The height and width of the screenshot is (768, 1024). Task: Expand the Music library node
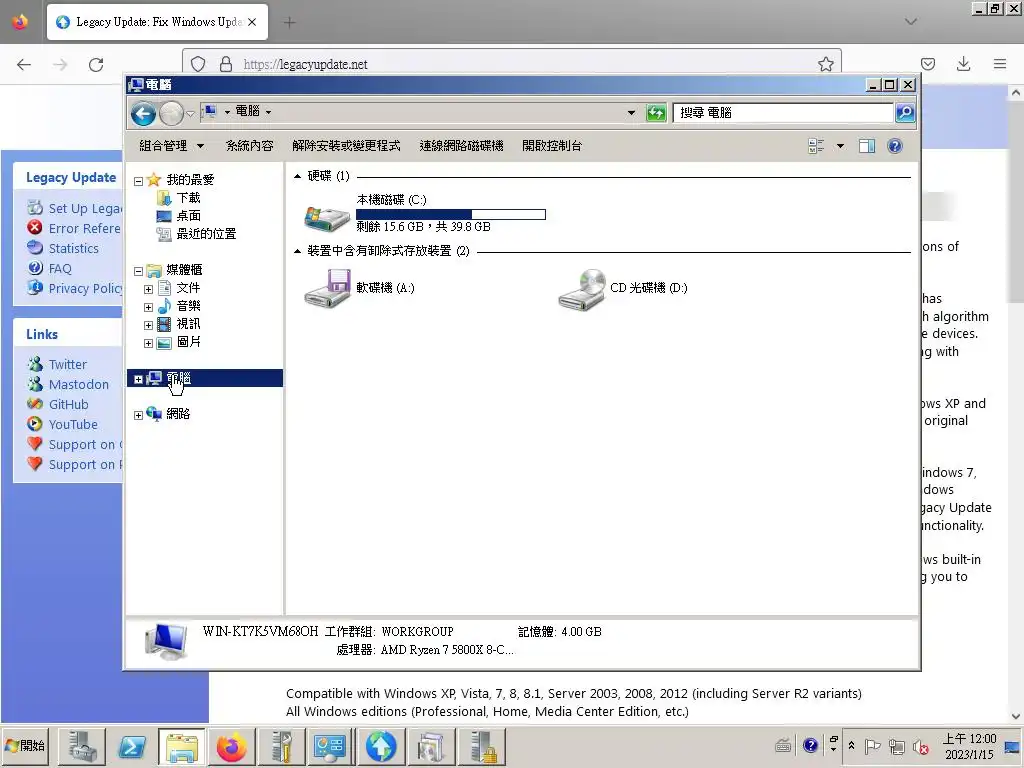148,307
